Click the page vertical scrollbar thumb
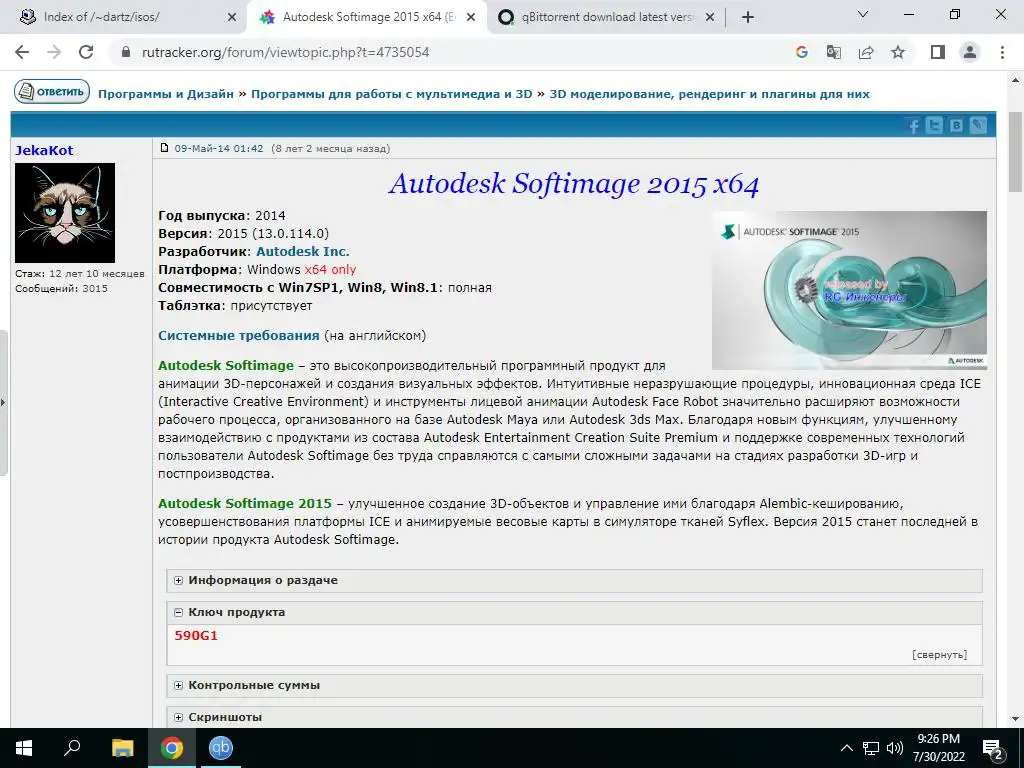Screen dimensions: 1024x768 [x=1015, y=152]
